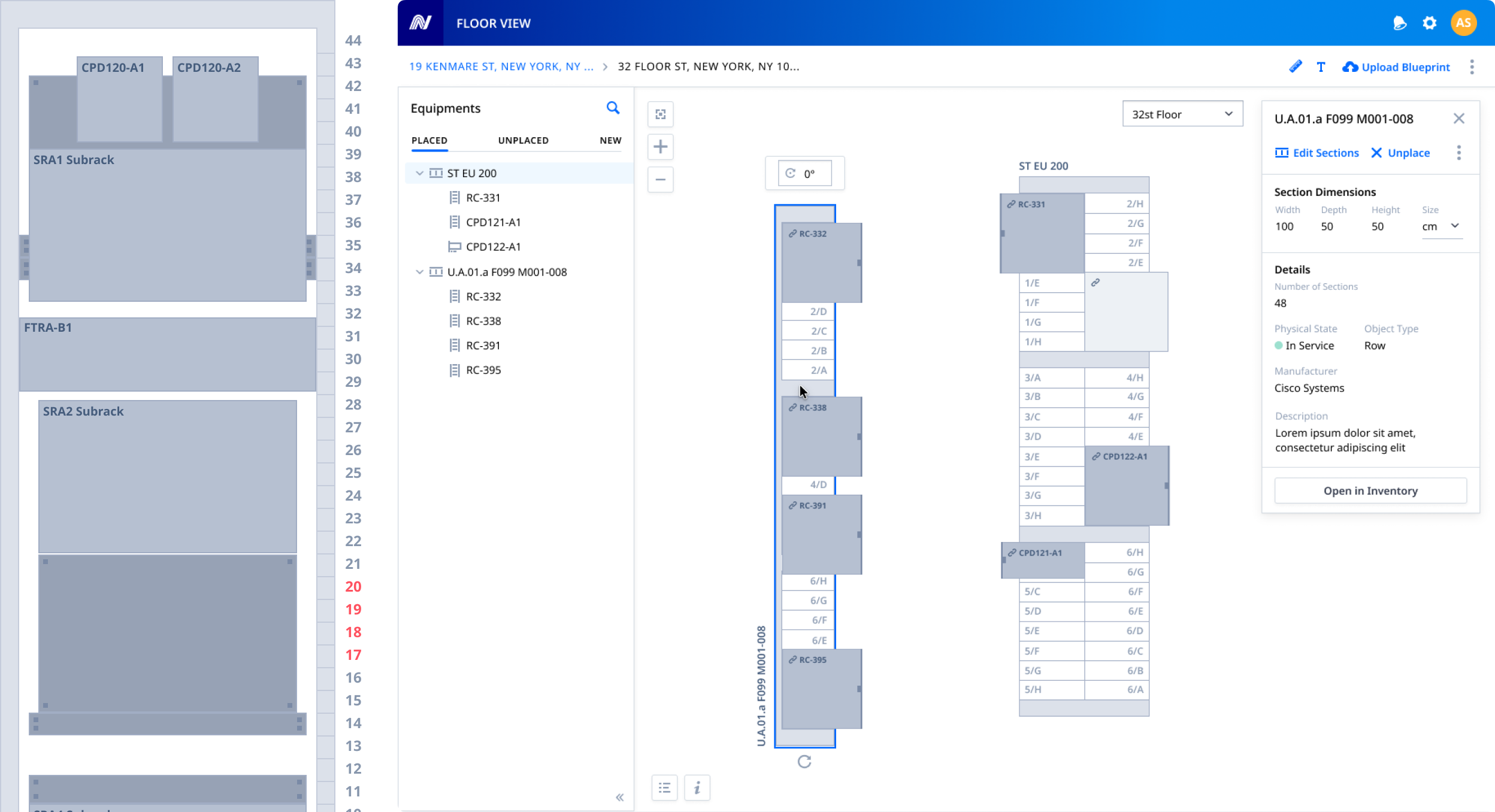Open the toolbar kebab menu beside Upload Blueprint

pyautogui.click(x=1472, y=67)
